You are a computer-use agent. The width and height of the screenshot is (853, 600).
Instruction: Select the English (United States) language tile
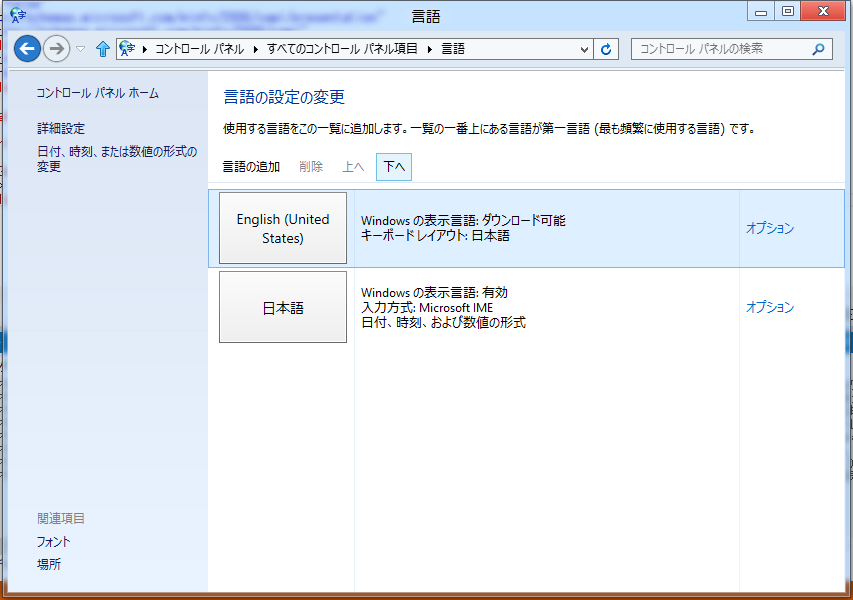(283, 228)
